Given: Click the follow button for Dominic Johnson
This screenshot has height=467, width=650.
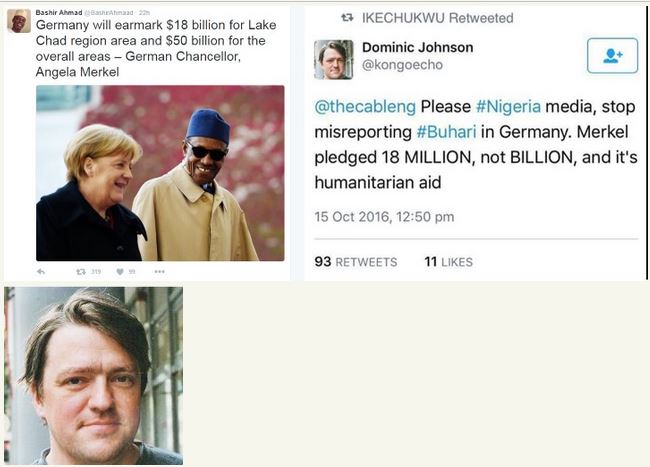Looking at the screenshot, I should coord(612,58).
